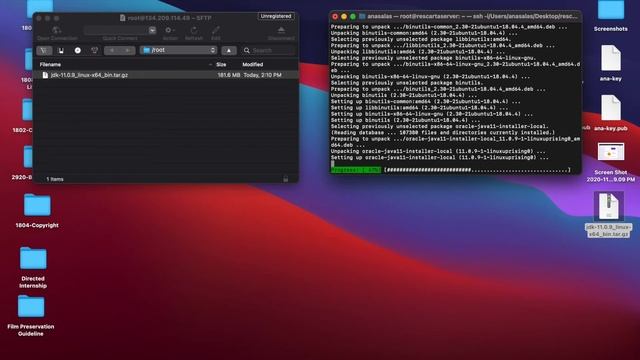Click the Unregistered badge
Image resolution: width=640 pixels, height=360 pixels.
[276, 16]
